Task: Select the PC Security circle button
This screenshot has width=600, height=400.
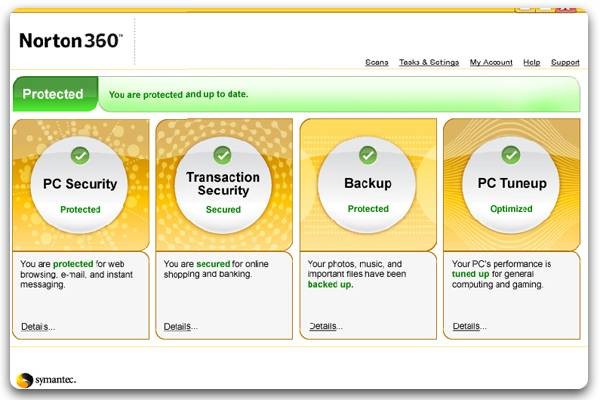Action: pyautogui.click(x=80, y=185)
